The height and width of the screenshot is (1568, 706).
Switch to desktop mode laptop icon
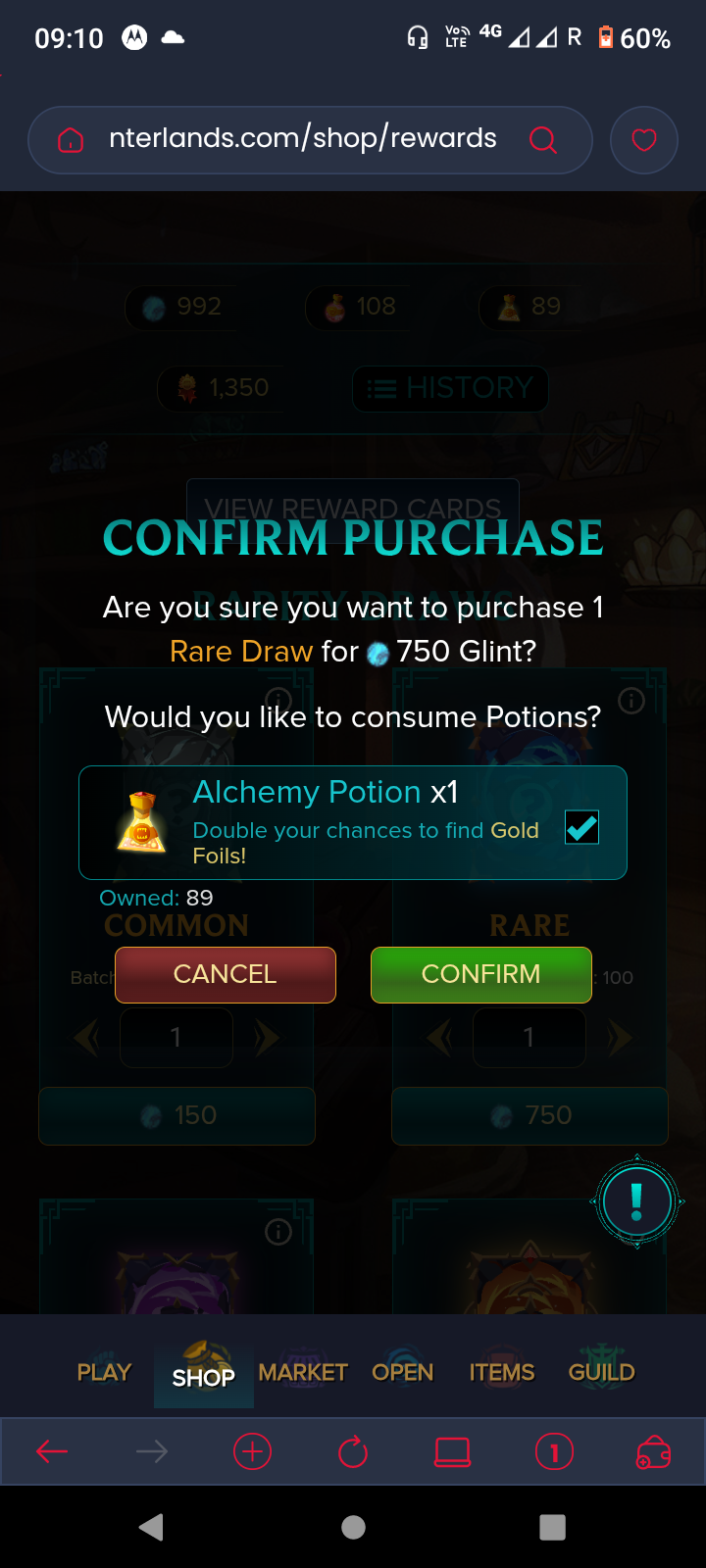(452, 1451)
